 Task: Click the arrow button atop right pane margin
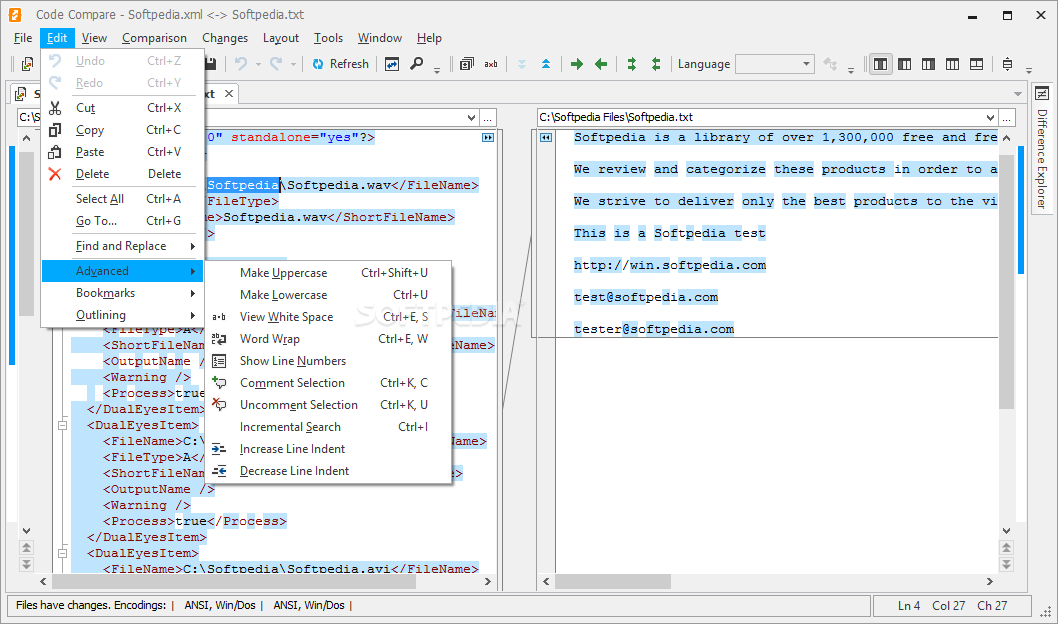(546, 138)
